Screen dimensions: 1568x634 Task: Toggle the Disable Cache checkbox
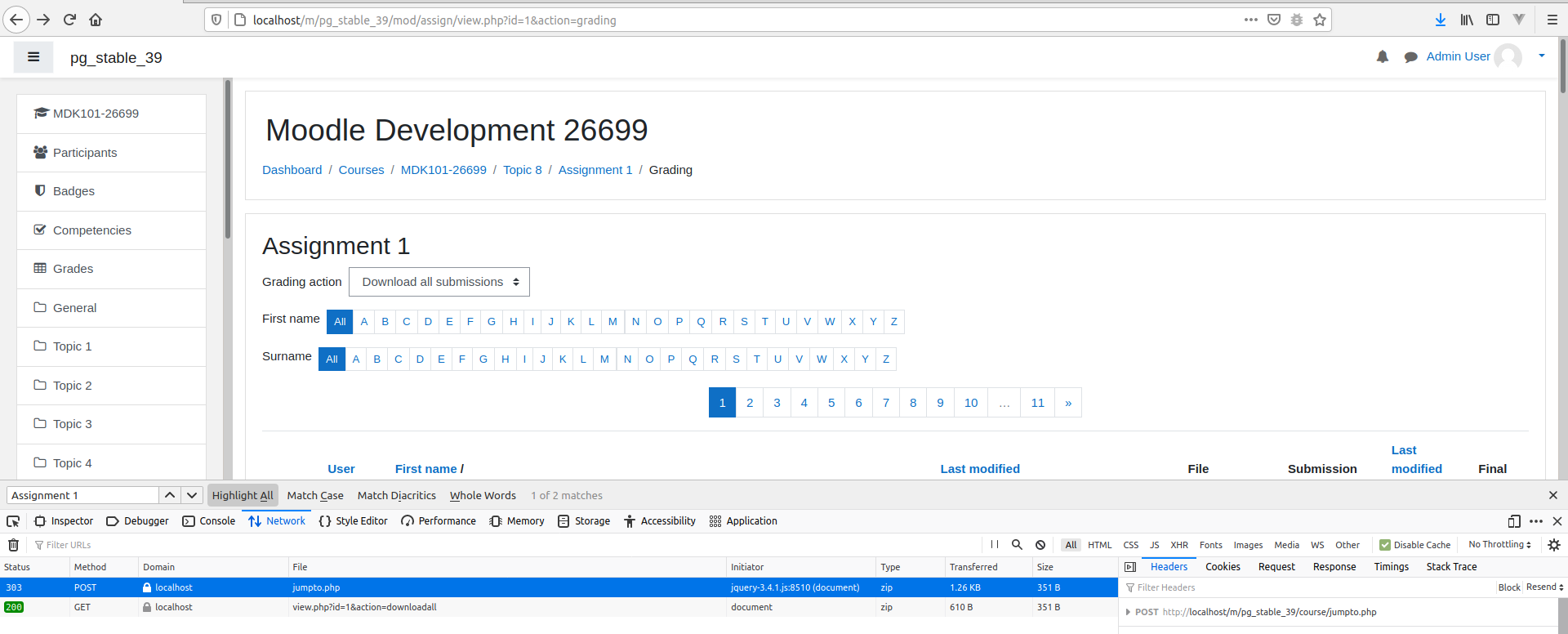1385,545
